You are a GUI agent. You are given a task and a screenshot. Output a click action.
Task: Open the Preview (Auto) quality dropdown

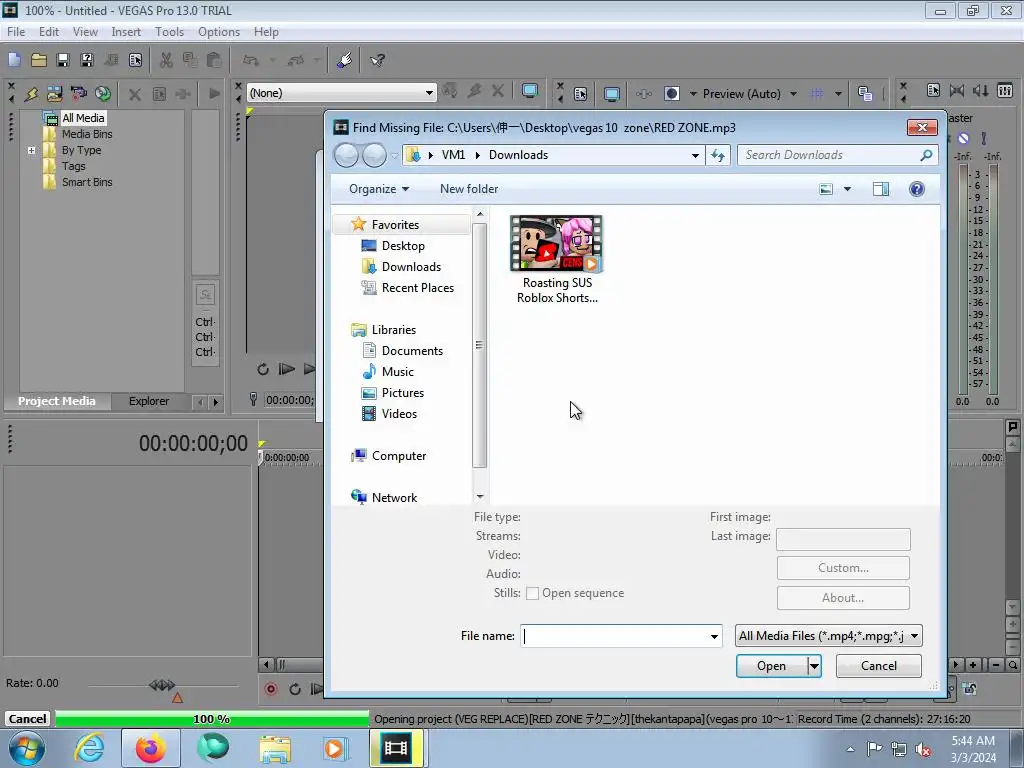793,94
